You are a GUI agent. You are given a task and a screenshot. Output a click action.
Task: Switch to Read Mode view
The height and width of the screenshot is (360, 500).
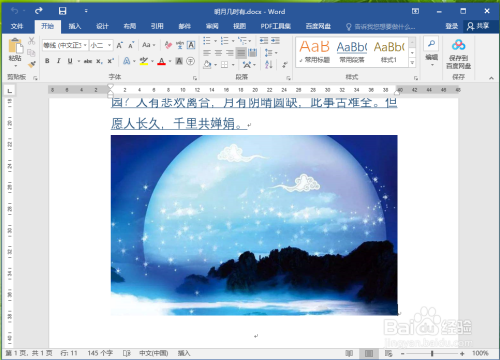coord(349,353)
